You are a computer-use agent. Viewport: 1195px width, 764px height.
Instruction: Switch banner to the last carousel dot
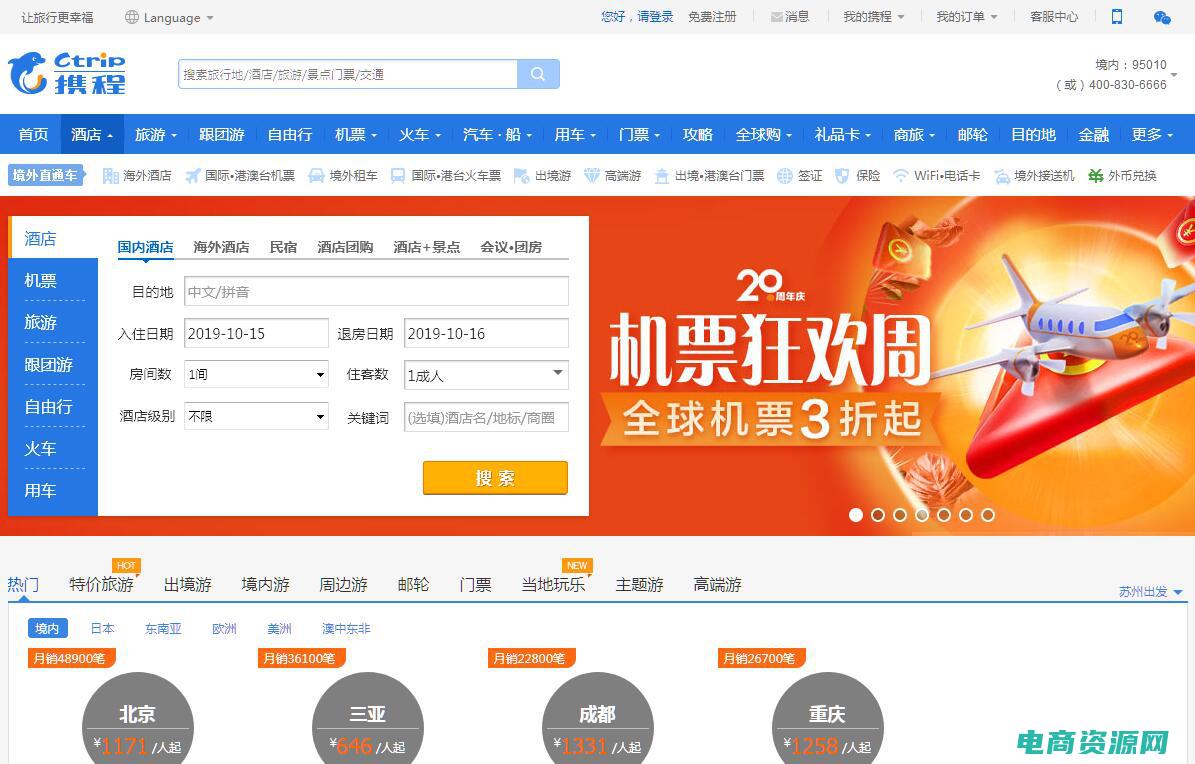pos(988,515)
